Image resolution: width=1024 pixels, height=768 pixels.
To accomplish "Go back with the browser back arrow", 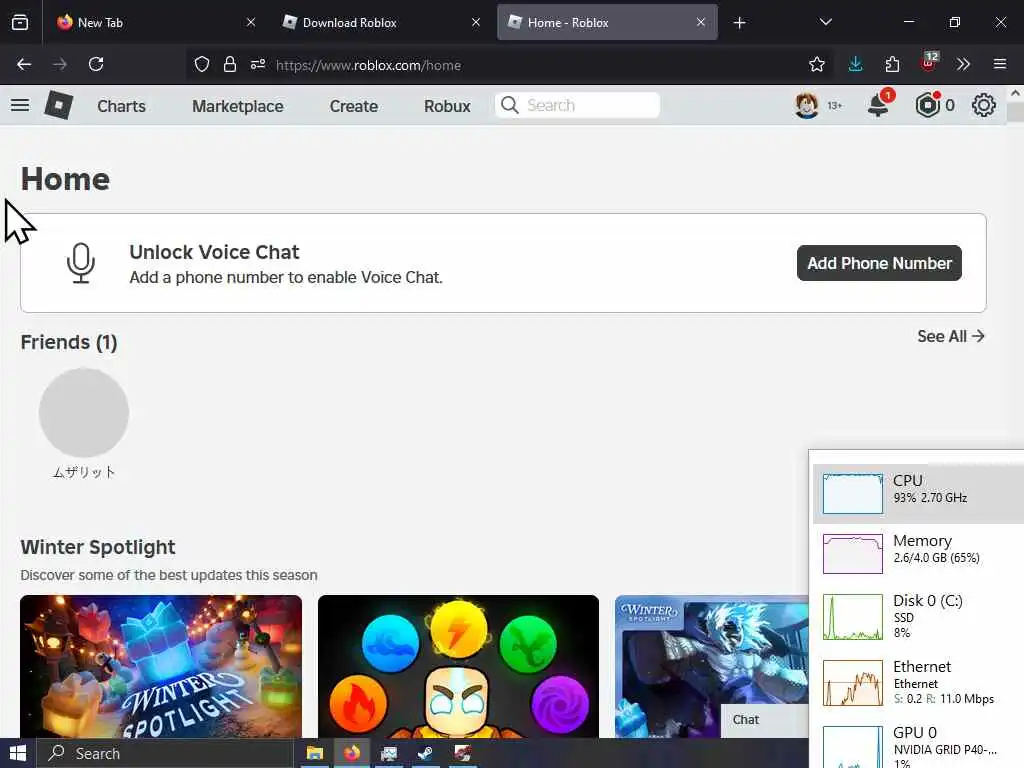I will (24, 64).
